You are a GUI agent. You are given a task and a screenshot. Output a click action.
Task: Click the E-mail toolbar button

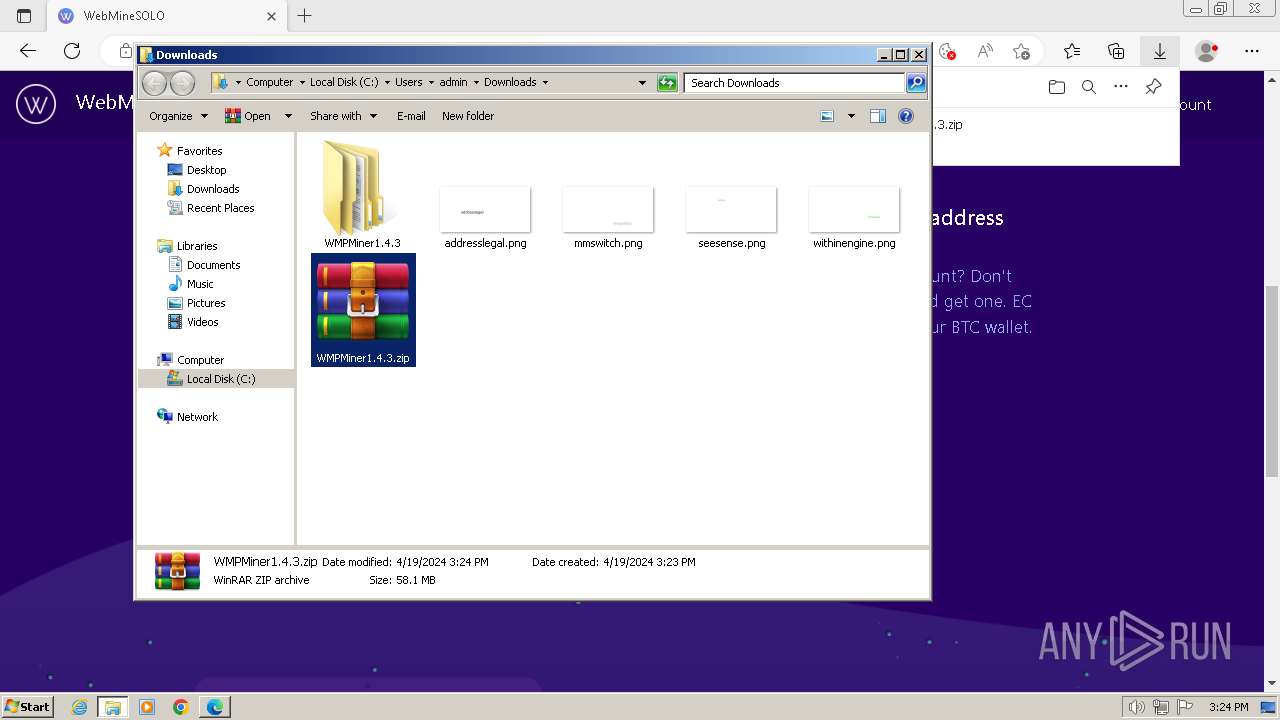411,116
